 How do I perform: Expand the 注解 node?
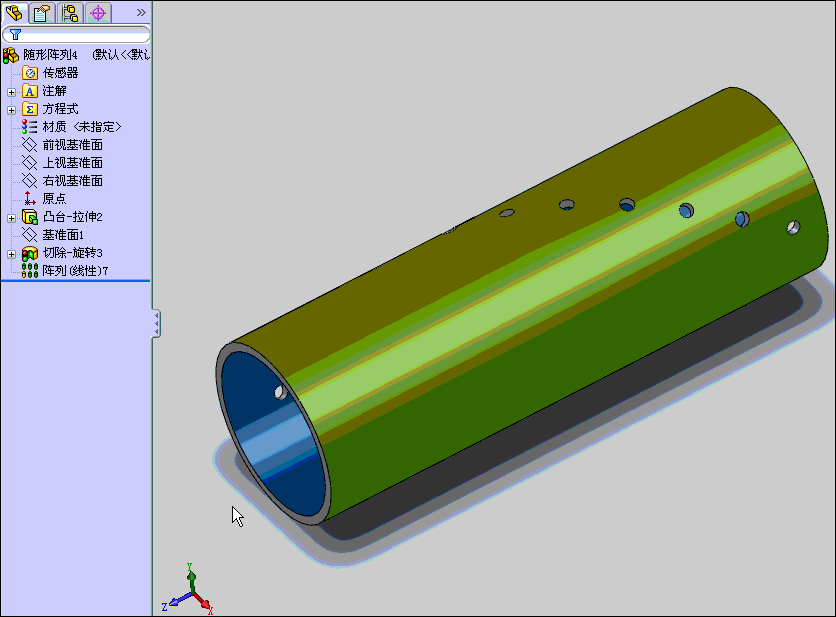click(x=11, y=92)
